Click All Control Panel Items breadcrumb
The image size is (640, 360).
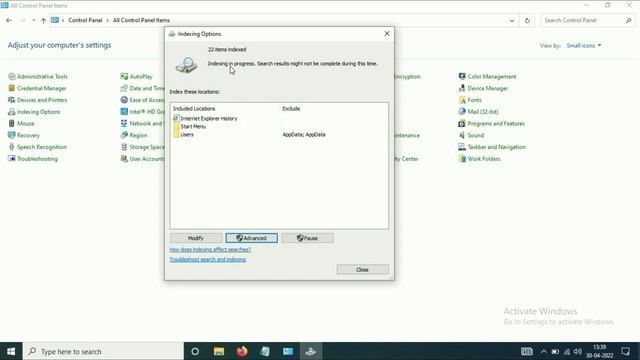[141, 20]
